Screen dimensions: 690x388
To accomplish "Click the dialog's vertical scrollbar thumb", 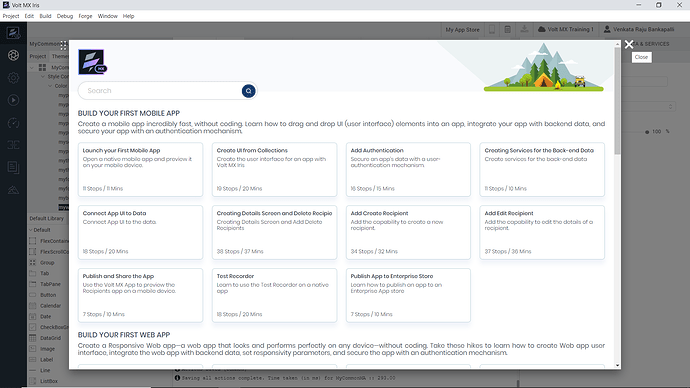I will tap(617, 101).
